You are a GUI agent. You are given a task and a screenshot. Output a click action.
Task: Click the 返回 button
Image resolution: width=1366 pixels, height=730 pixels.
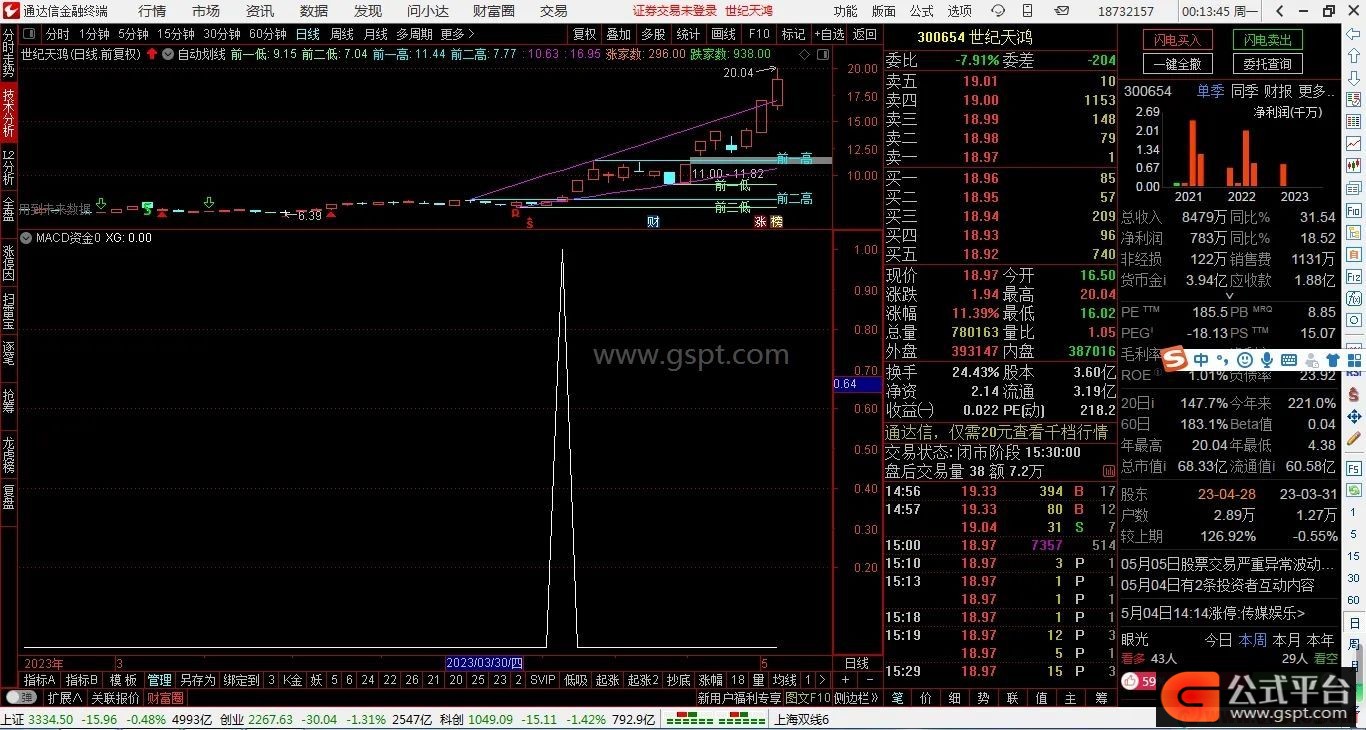[864, 34]
